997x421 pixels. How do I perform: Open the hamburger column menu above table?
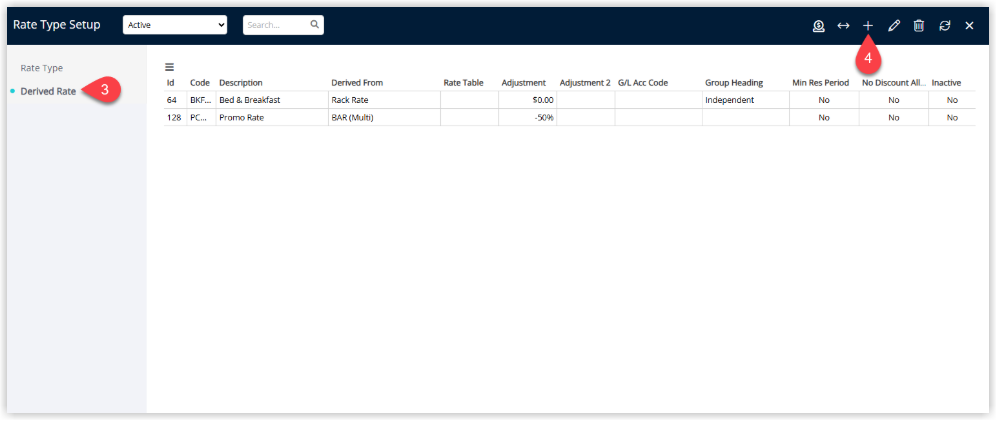click(x=169, y=67)
